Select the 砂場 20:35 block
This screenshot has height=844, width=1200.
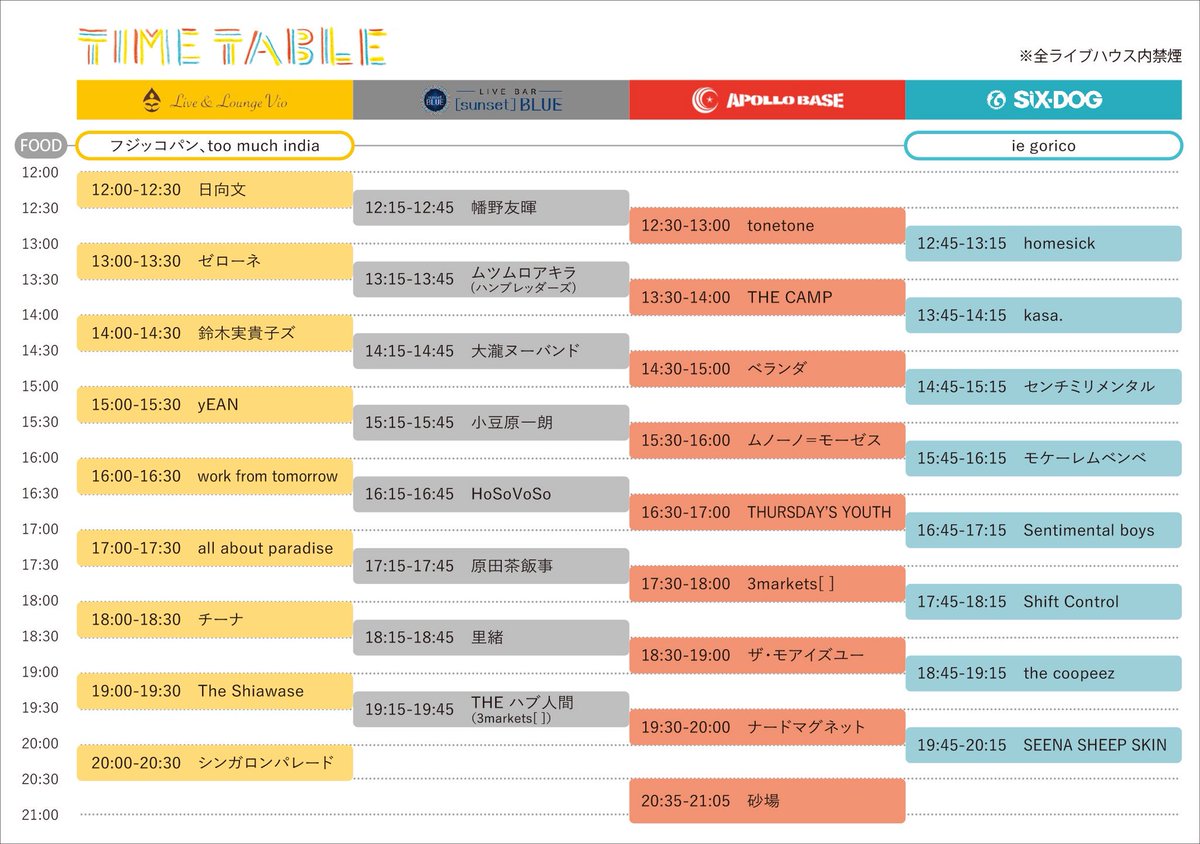[766, 800]
